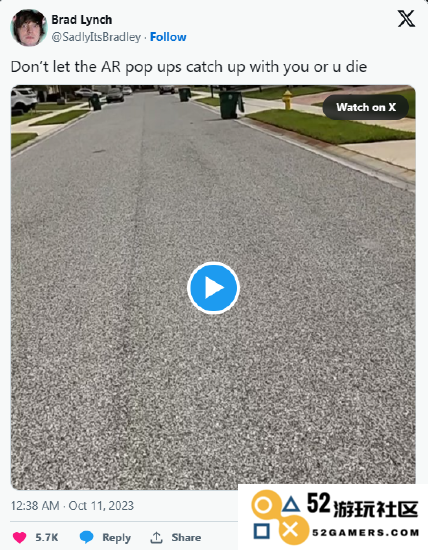This screenshot has height=550, width=428.
Task: Open the Brad Lynch display name
Action: (x=82, y=20)
